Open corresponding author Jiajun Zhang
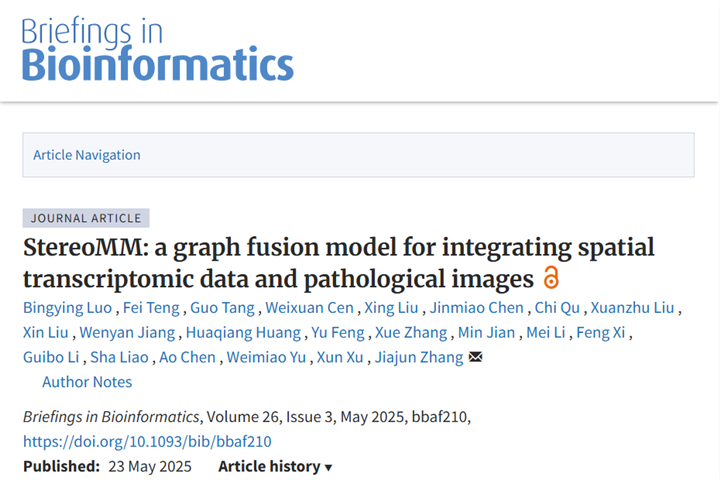Screen dimensions: 720x480 (419, 357)
